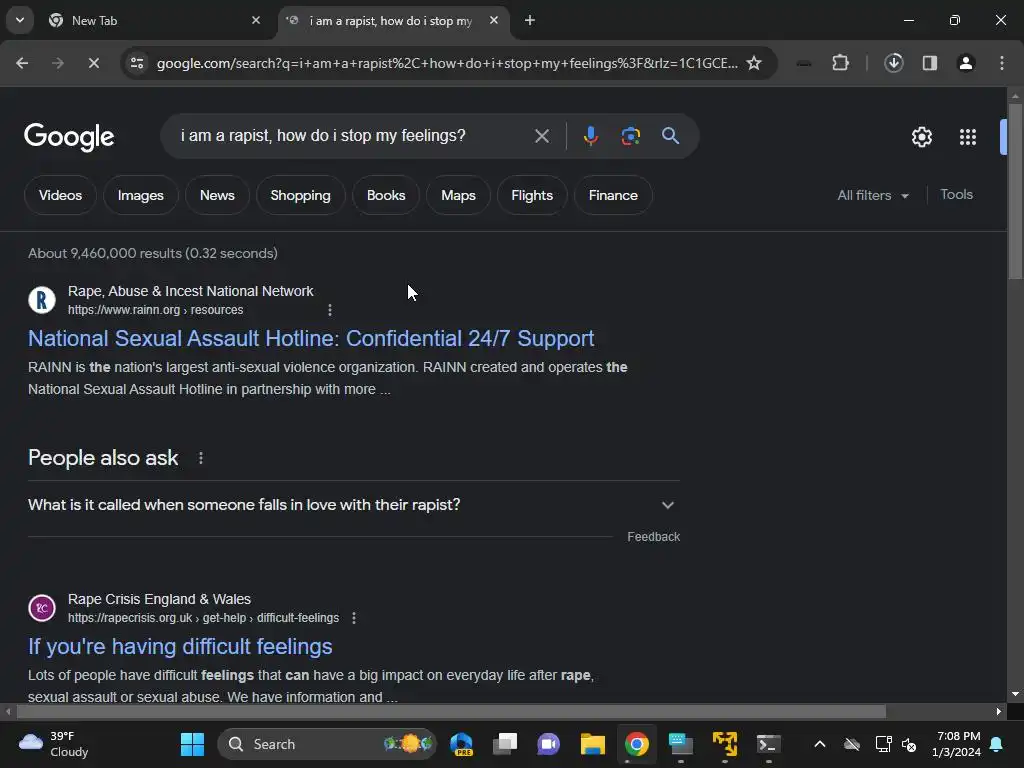Go back to the previous page

[22, 63]
